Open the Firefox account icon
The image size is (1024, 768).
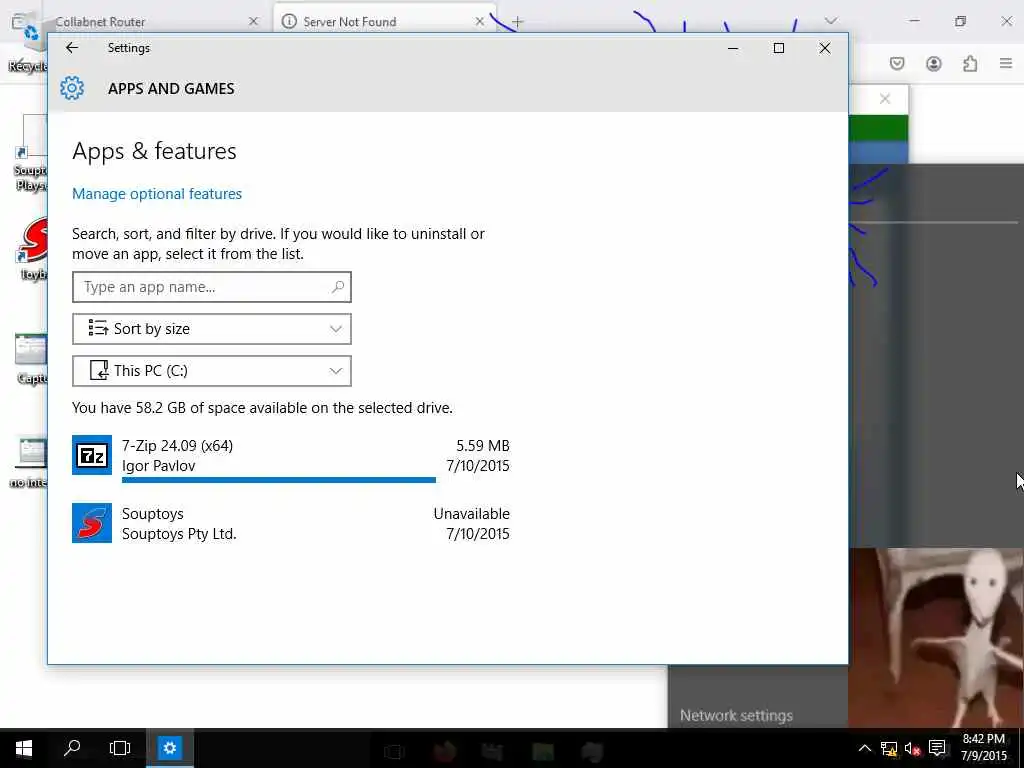point(934,63)
